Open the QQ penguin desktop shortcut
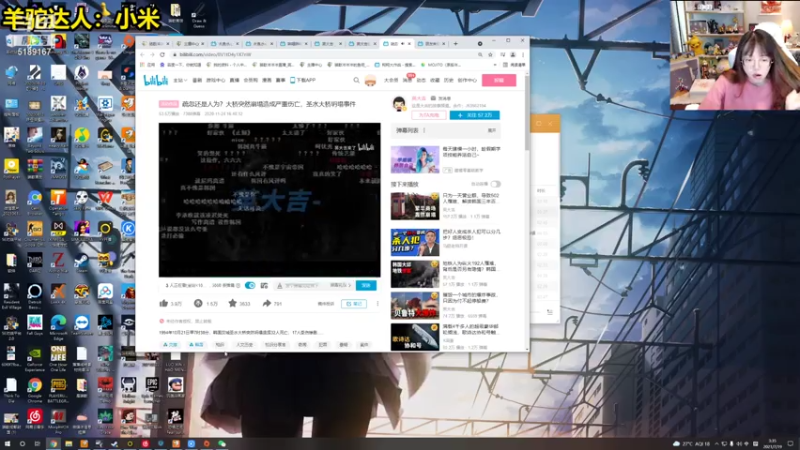800x450 pixels. [x=82, y=167]
